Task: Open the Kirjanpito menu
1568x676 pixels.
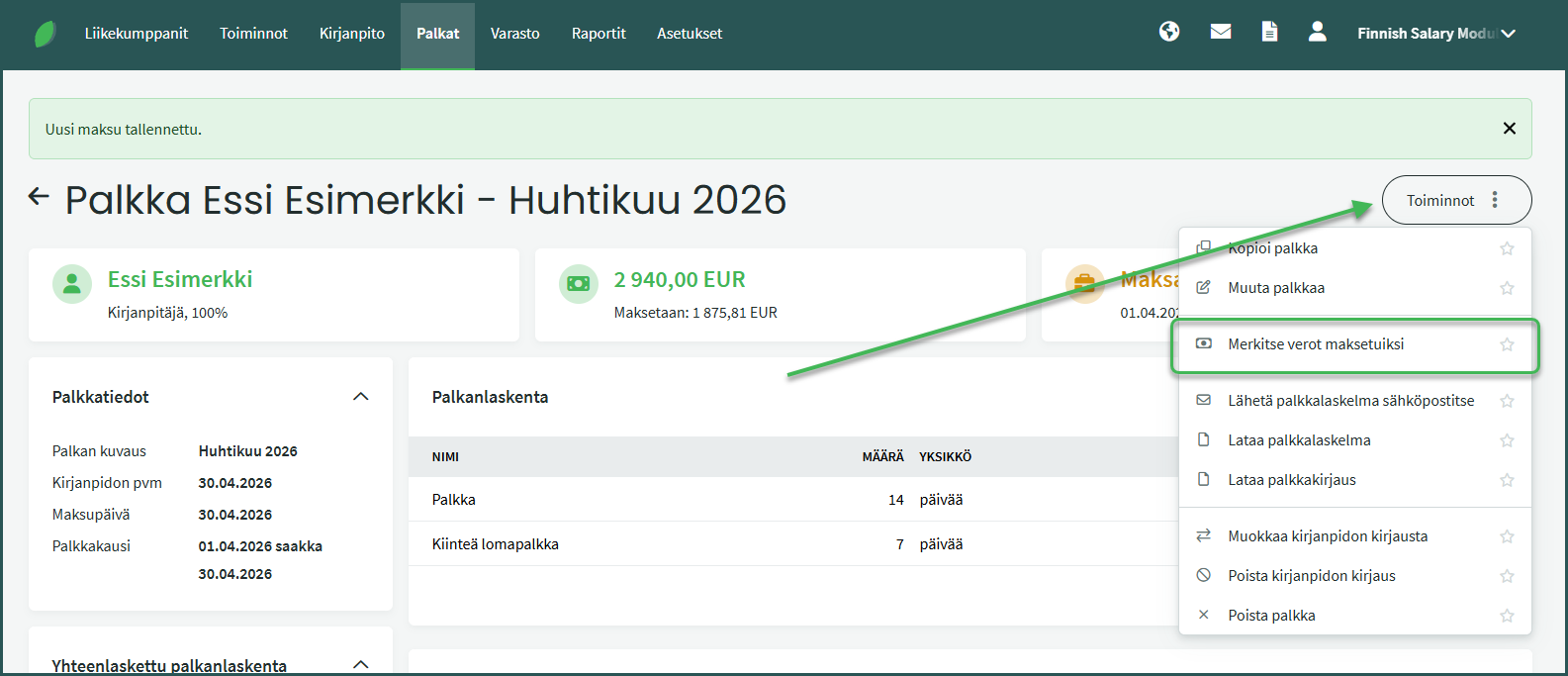Action: click(x=351, y=34)
